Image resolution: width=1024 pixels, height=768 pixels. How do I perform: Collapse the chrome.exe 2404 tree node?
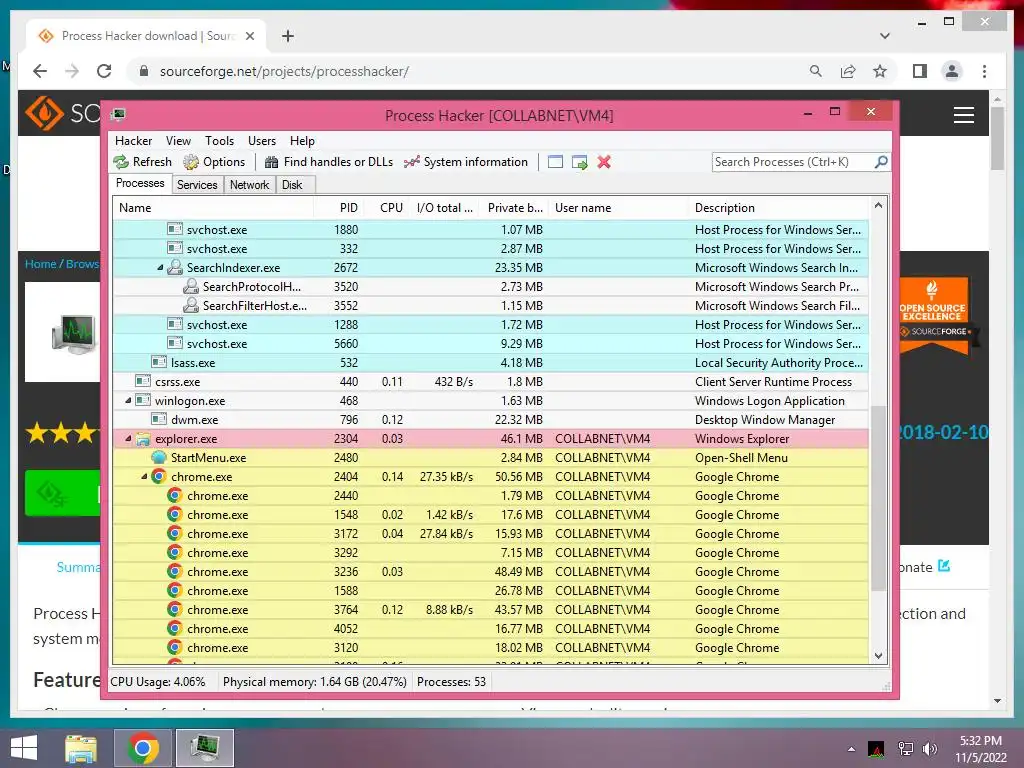[x=144, y=477]
